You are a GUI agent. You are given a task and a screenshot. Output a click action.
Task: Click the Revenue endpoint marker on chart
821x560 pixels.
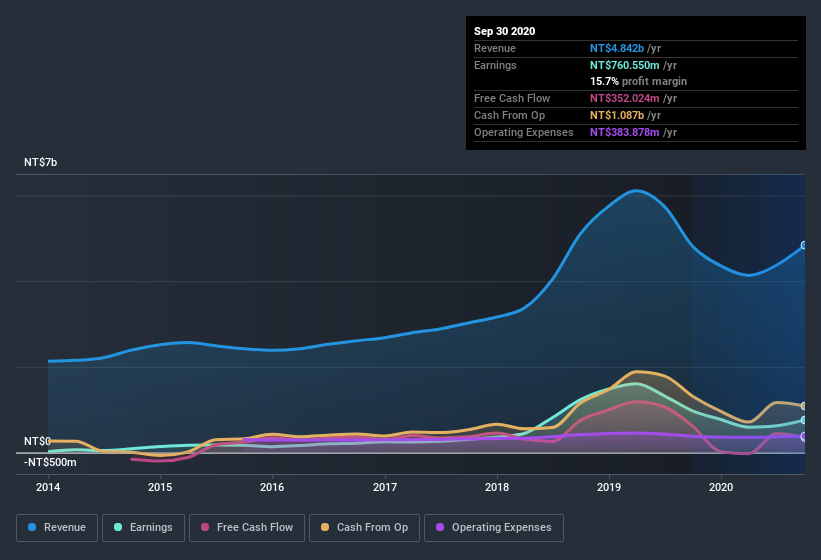[x=804, y=245]
